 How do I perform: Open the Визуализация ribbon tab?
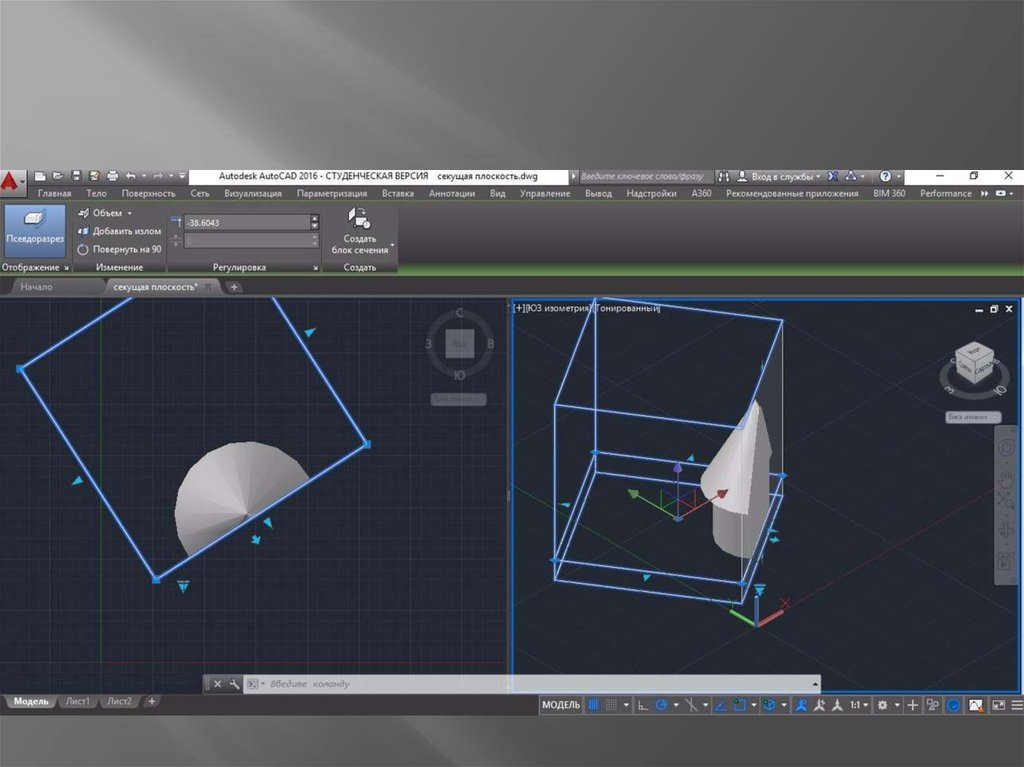(x=253, y=193)
